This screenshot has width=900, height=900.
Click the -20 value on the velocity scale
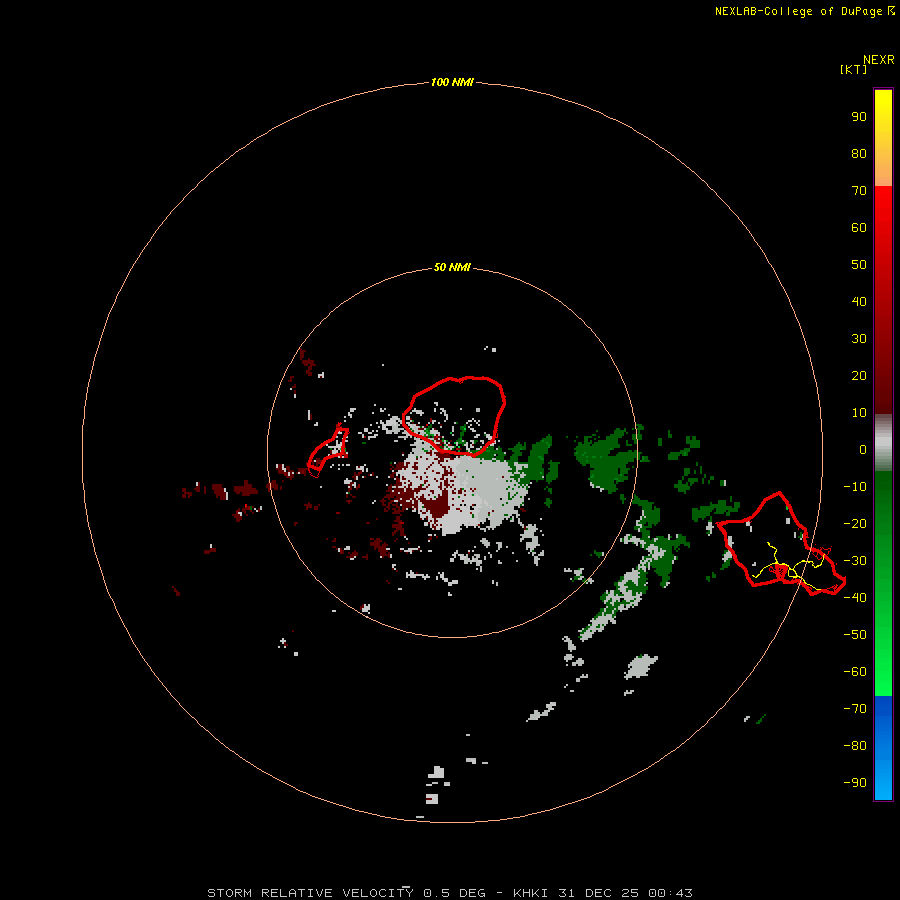(855, 523)
